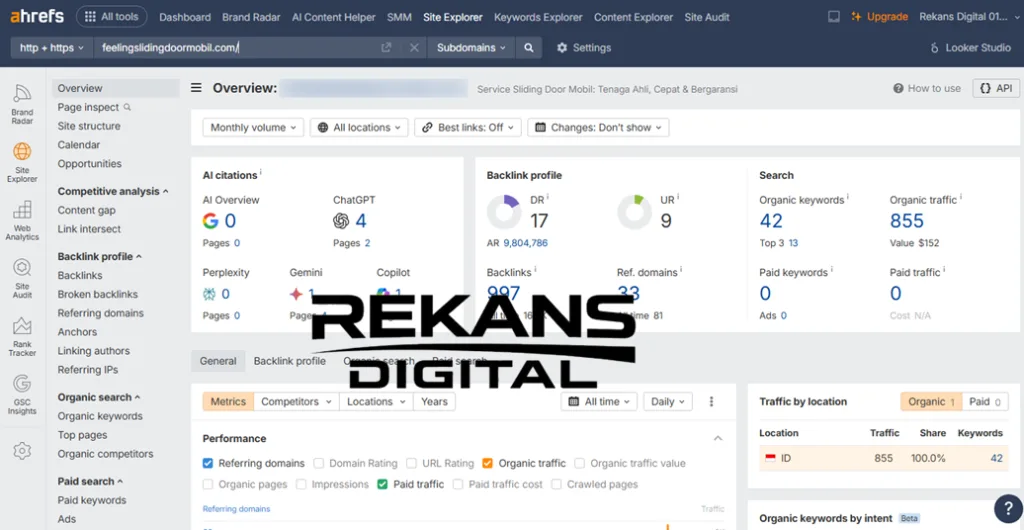Toggle the Paid traffic cost checkbox

pyautogui.click(x=458, y=484)
